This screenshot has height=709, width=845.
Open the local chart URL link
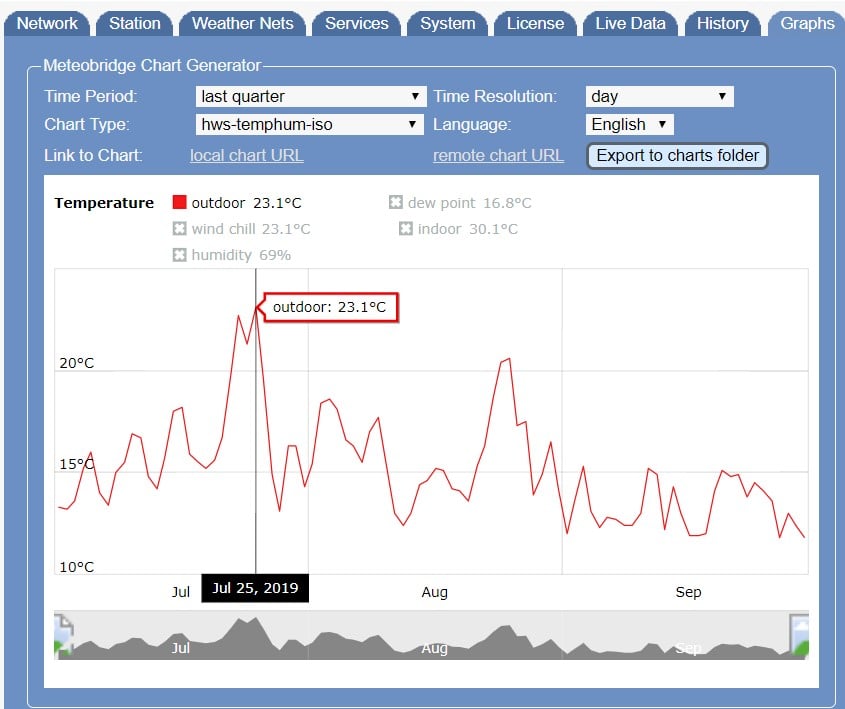tap(246, 156)
